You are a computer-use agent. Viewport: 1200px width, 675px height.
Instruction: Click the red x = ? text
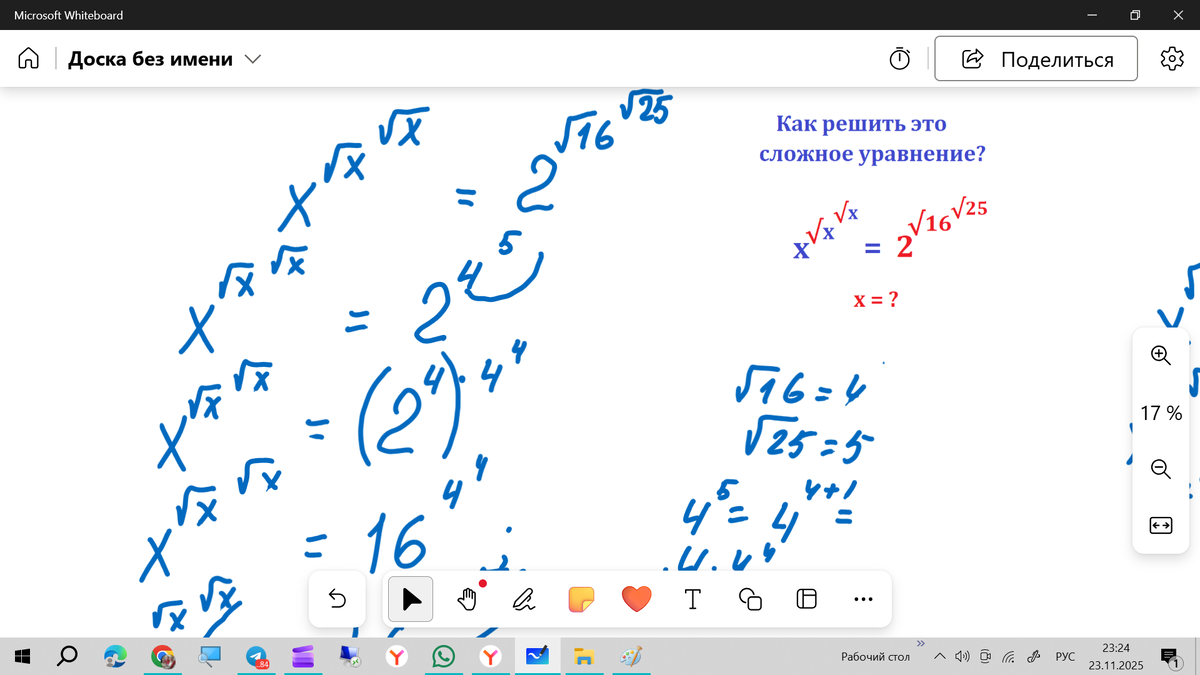875,298
